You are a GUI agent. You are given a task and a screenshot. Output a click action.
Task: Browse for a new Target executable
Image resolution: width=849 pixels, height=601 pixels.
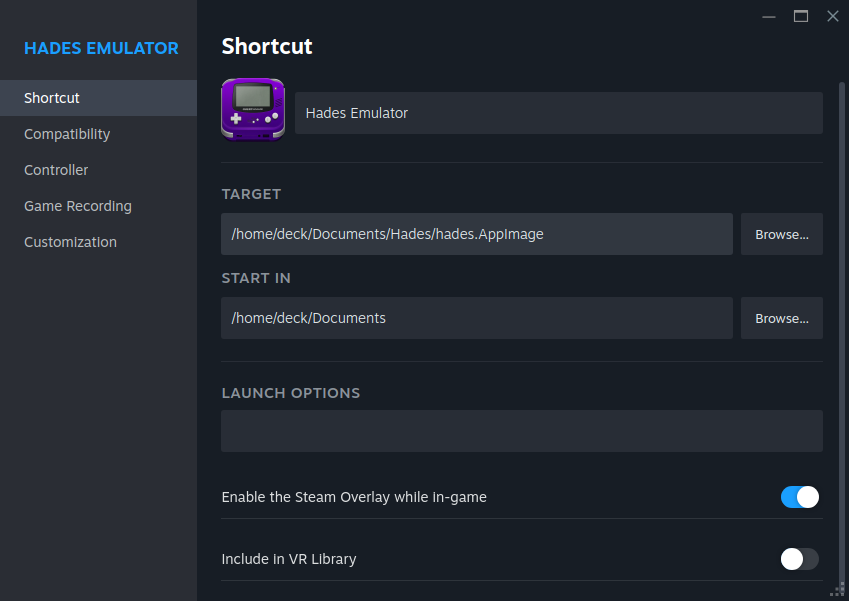click(x=781, y=233)
